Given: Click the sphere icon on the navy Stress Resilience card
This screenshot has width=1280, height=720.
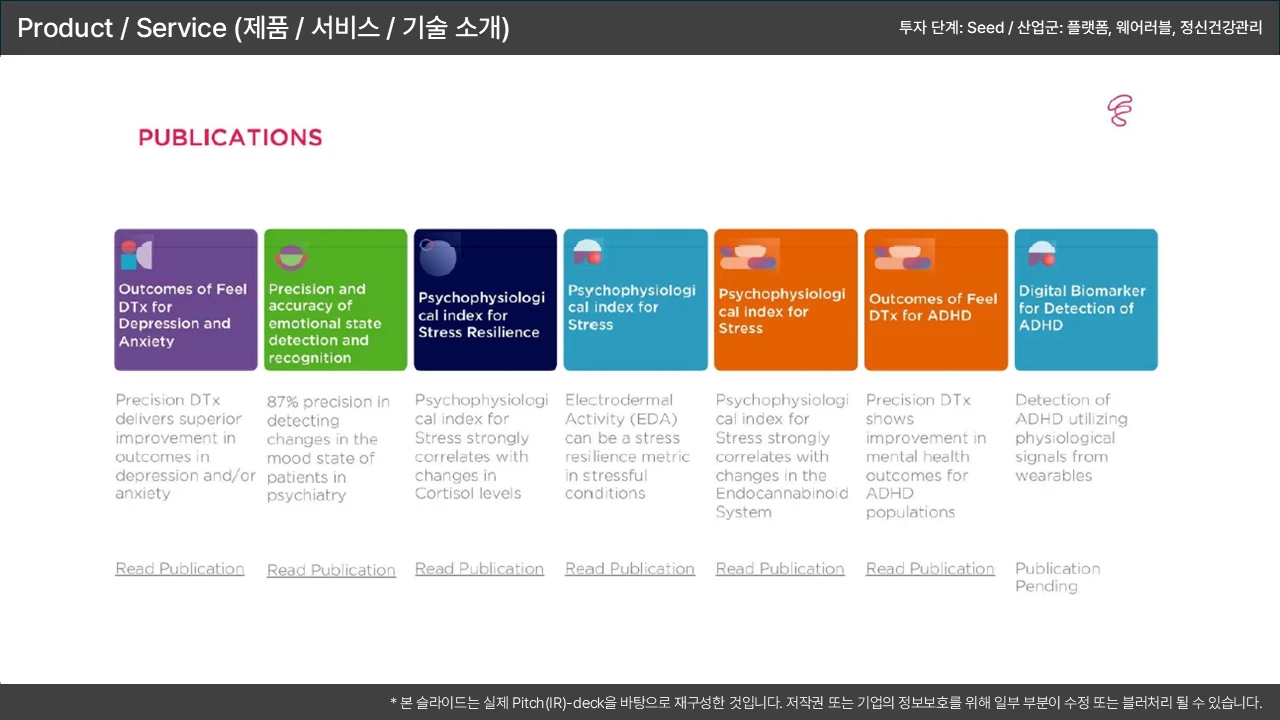Looking at the screenshot, I should (438, 258).
